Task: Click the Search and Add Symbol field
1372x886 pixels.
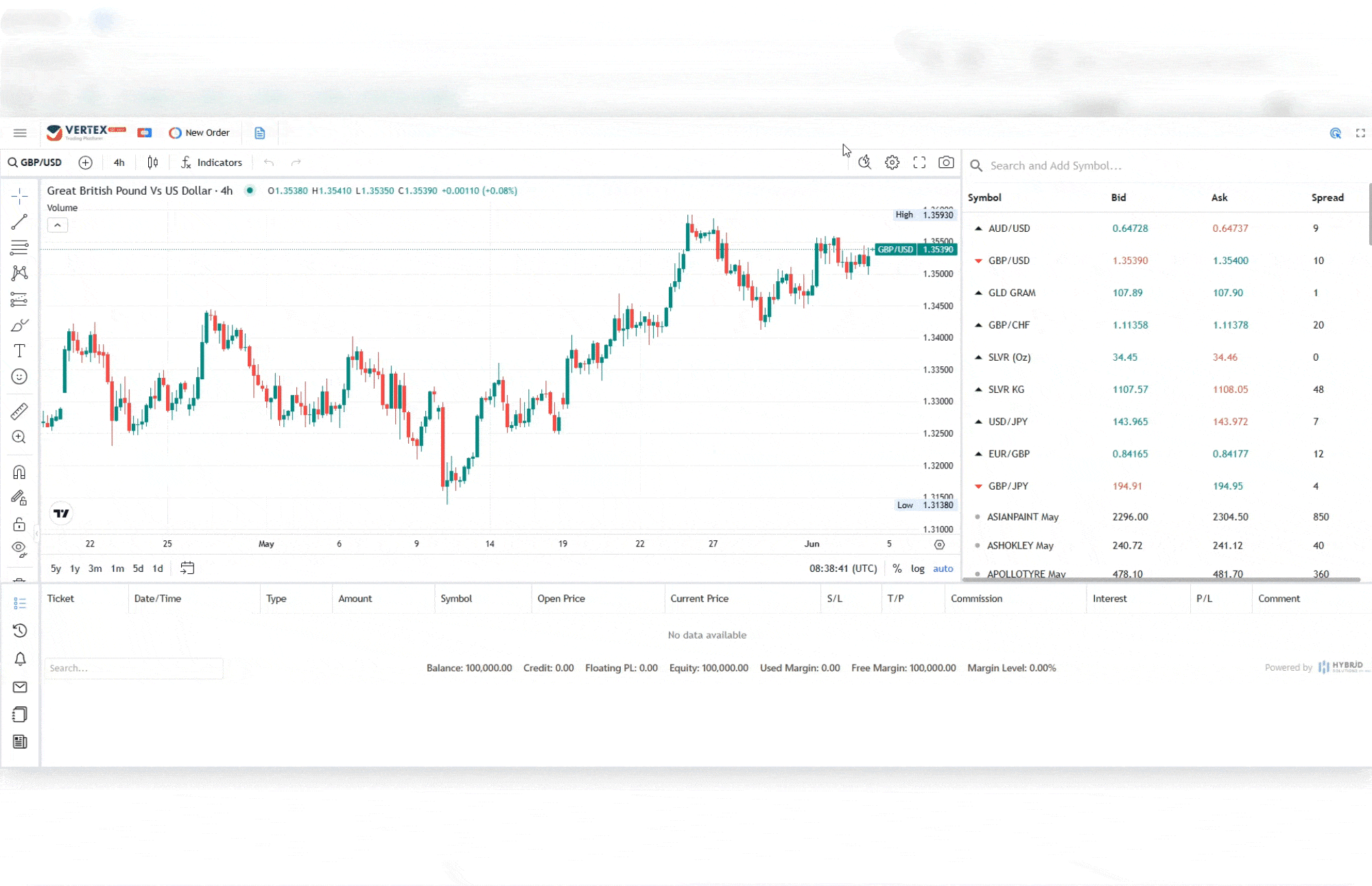Action: click(1056, 166)
